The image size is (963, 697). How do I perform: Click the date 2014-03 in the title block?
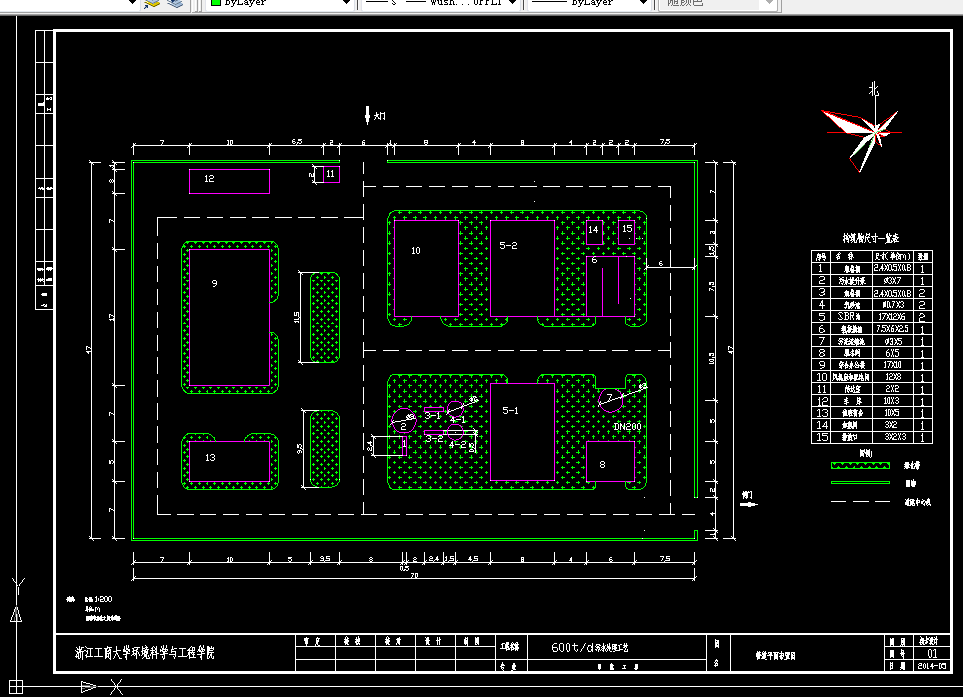(932, 666)
